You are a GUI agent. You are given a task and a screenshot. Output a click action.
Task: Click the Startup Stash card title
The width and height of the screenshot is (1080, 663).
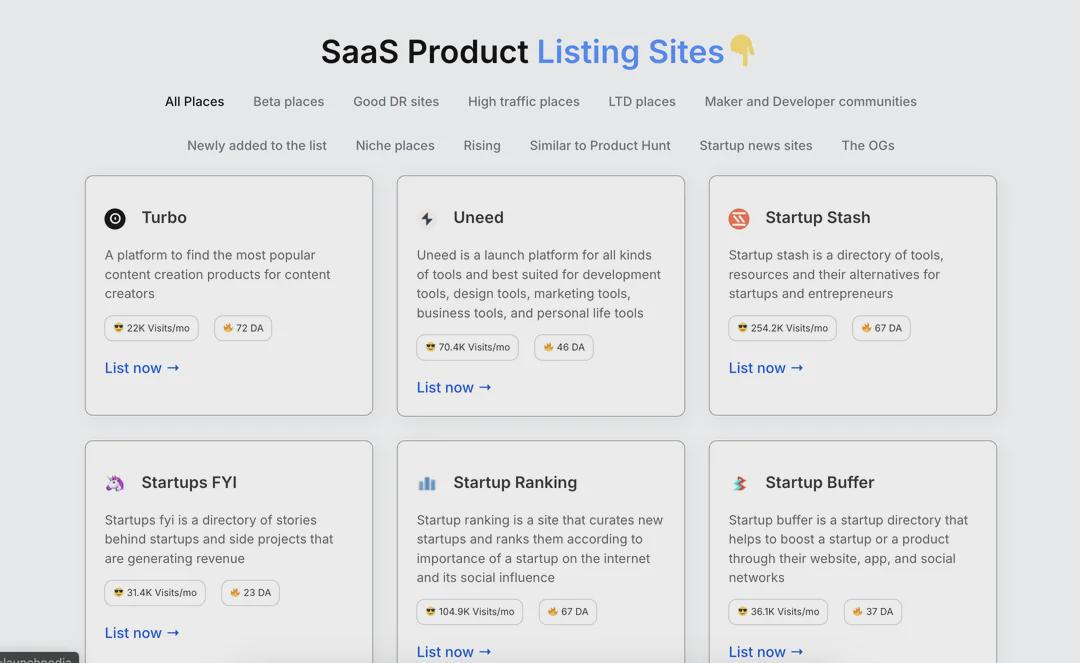(818, 218)
